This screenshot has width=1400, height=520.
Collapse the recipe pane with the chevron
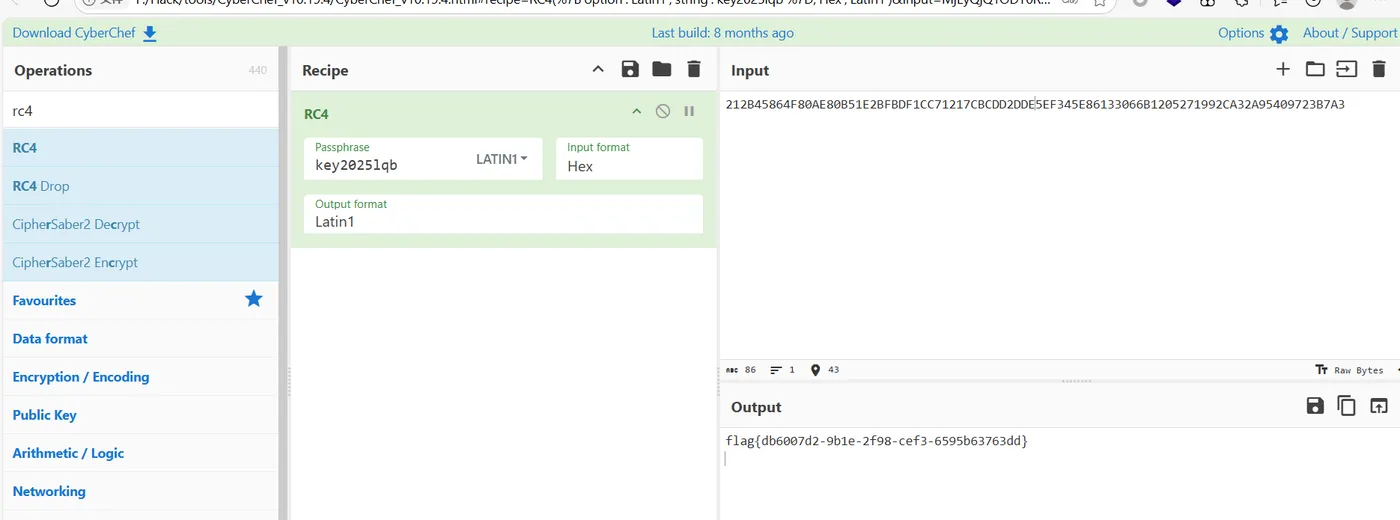point(598,69)
